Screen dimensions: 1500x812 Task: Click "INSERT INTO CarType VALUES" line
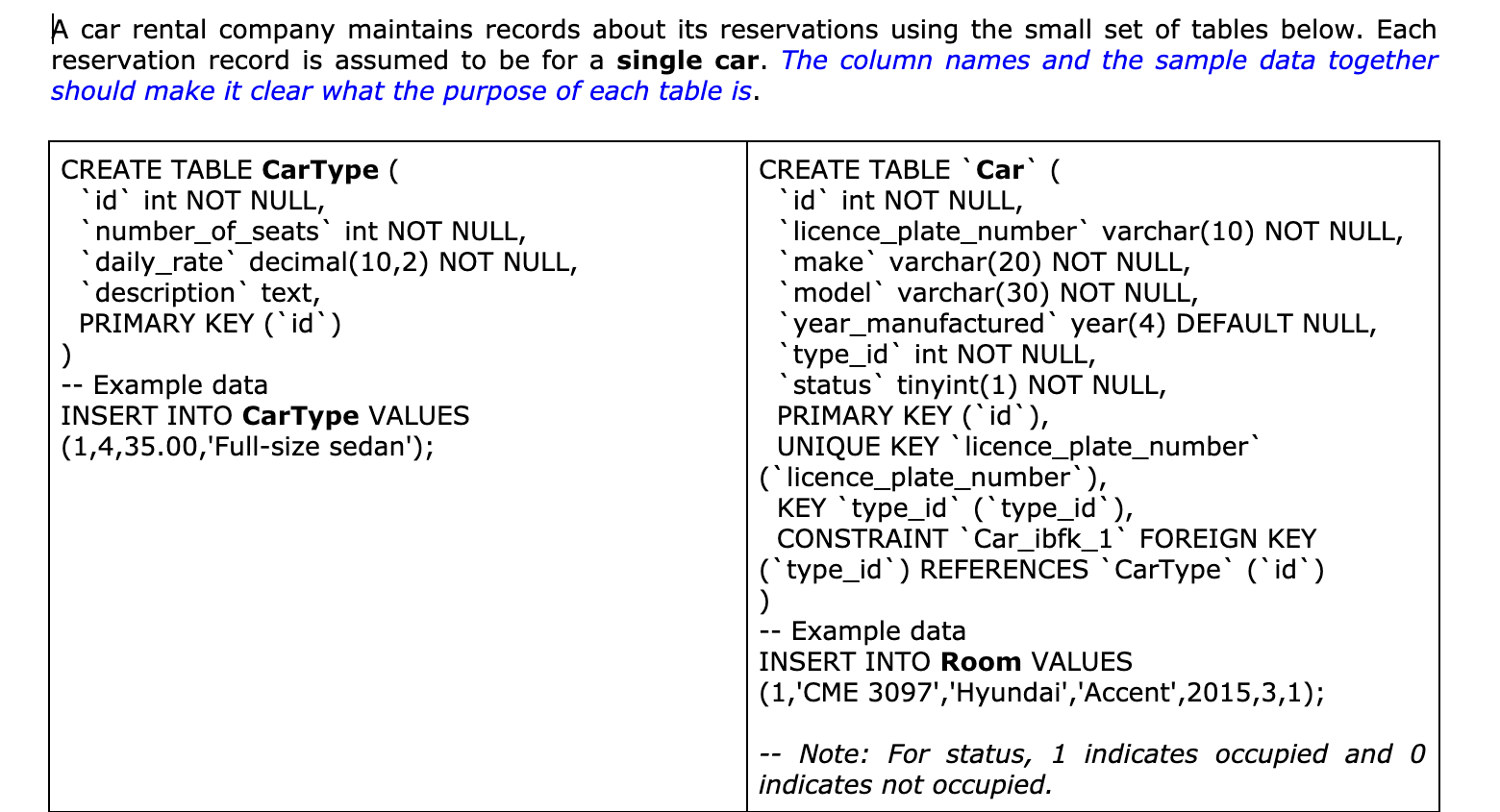pyautogui.click(x=265, y=416)
